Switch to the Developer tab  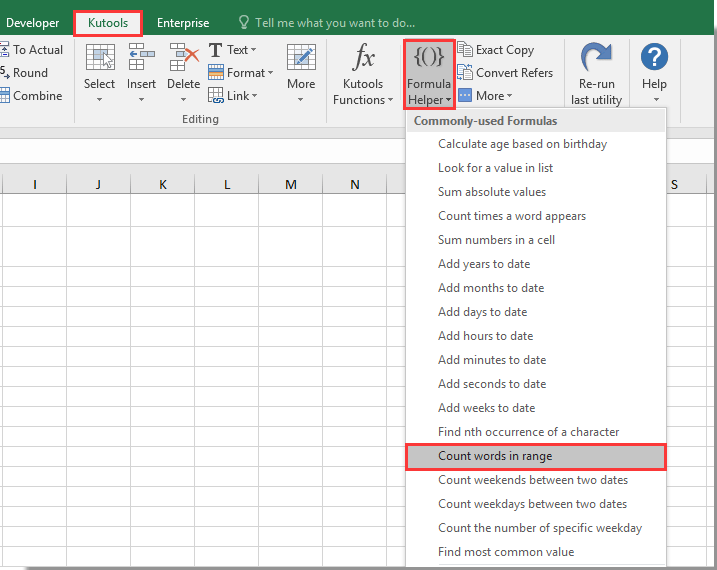[x=32, y=23]
